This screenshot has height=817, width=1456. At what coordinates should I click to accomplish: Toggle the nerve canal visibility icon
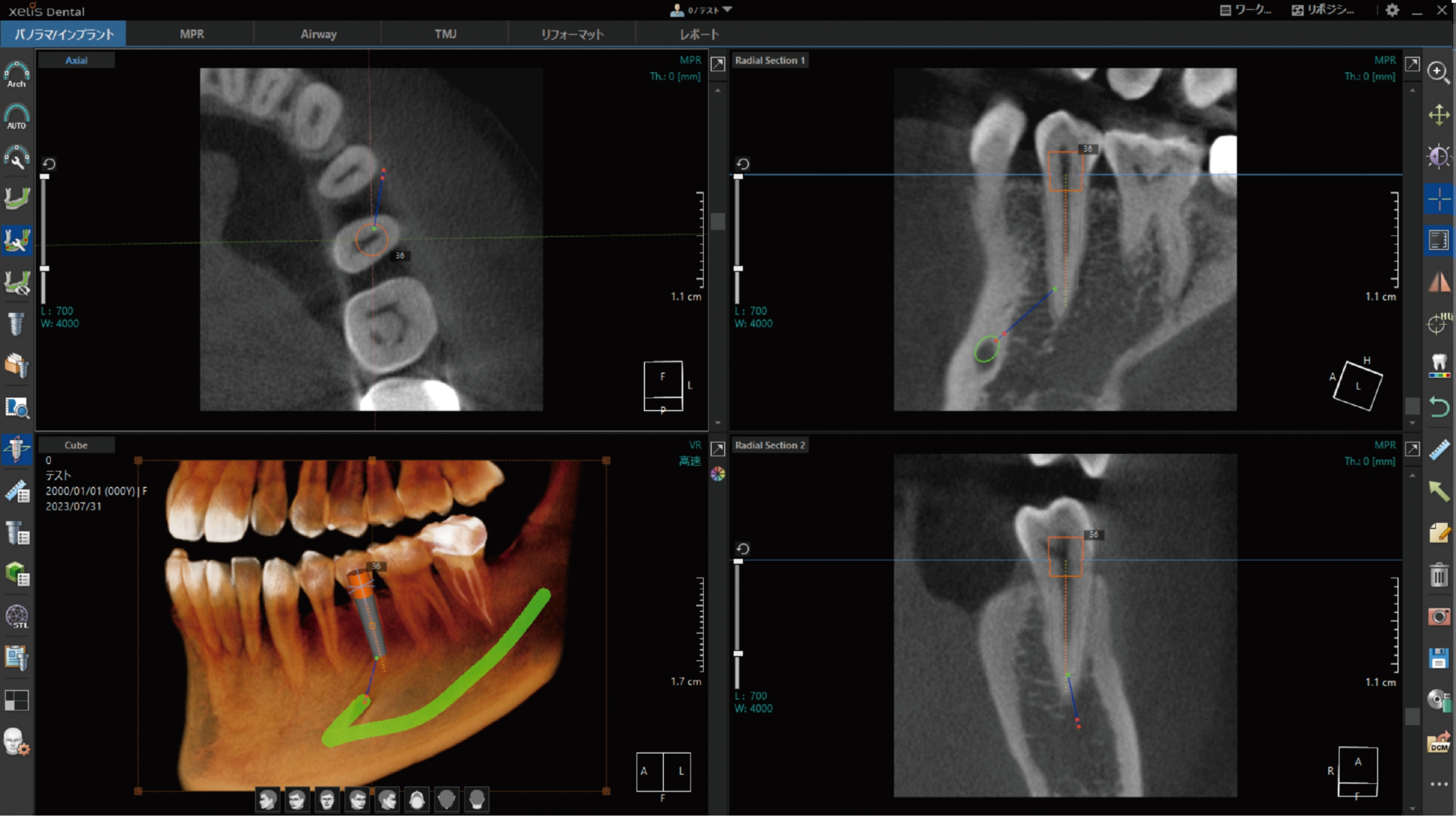point(17,283)
